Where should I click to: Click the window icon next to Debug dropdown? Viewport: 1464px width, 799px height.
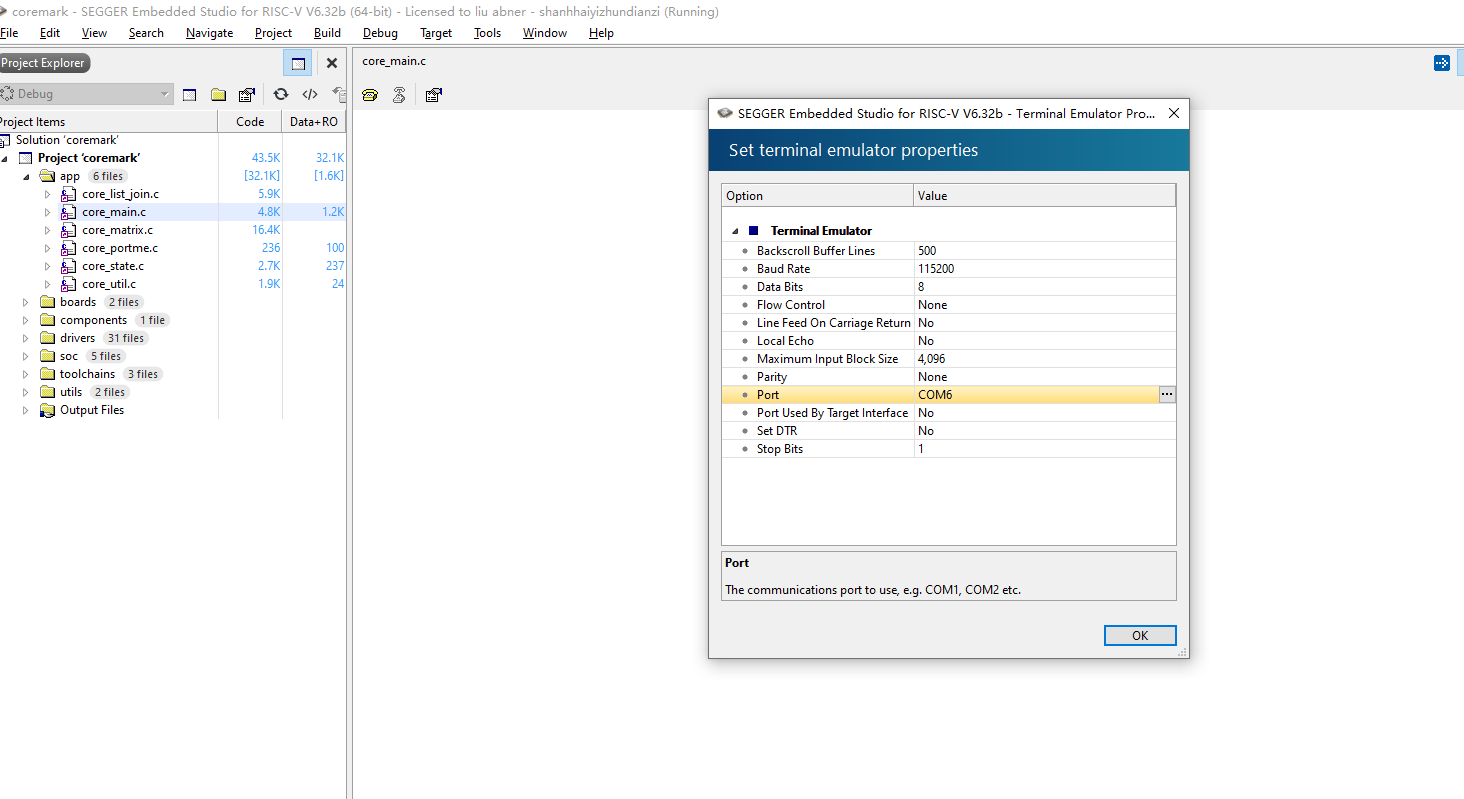[189, 95]
